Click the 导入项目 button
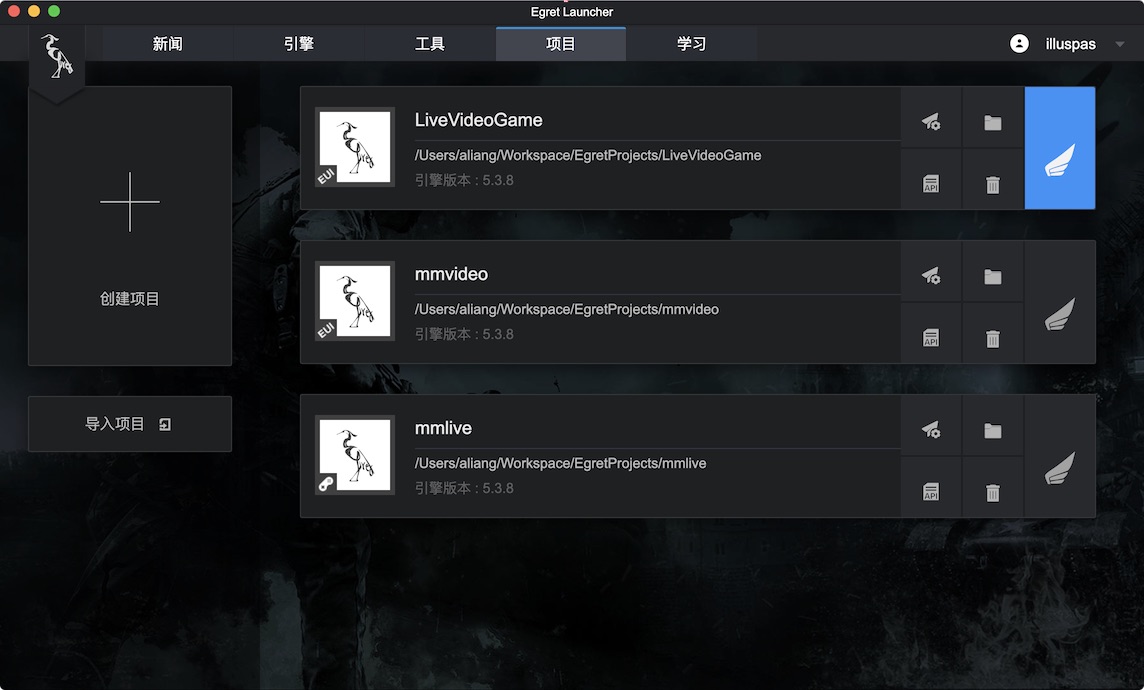 point(130,424)
